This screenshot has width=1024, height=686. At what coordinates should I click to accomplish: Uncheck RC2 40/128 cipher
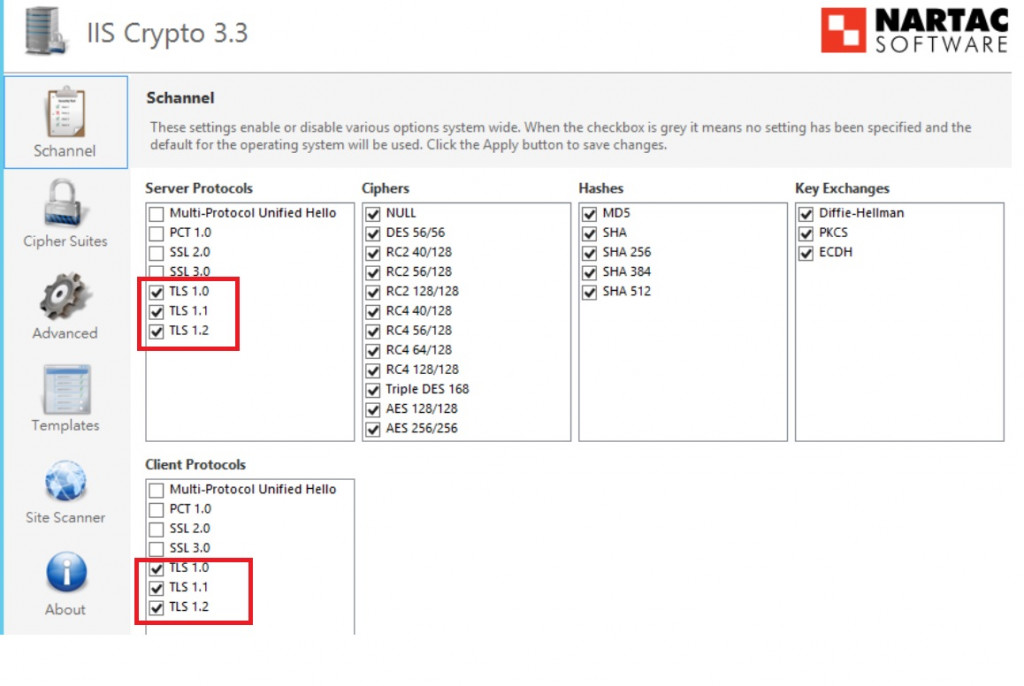373,253
